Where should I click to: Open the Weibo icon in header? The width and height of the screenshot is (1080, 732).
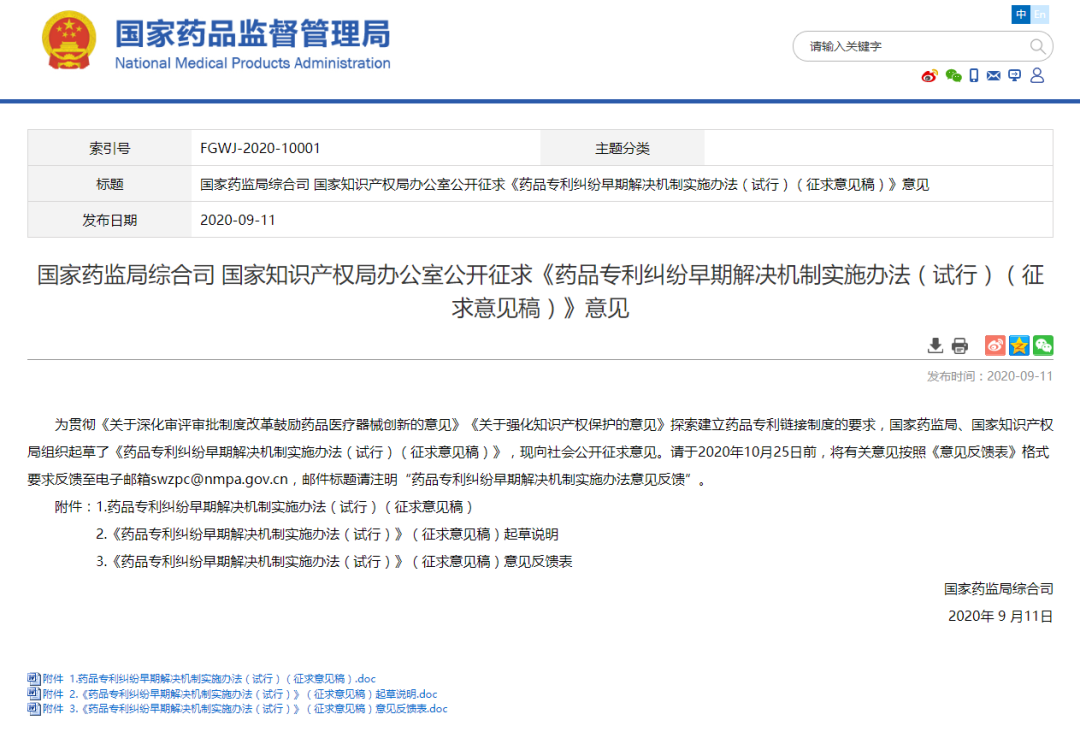pyautogui.click(x=929, y=76)
